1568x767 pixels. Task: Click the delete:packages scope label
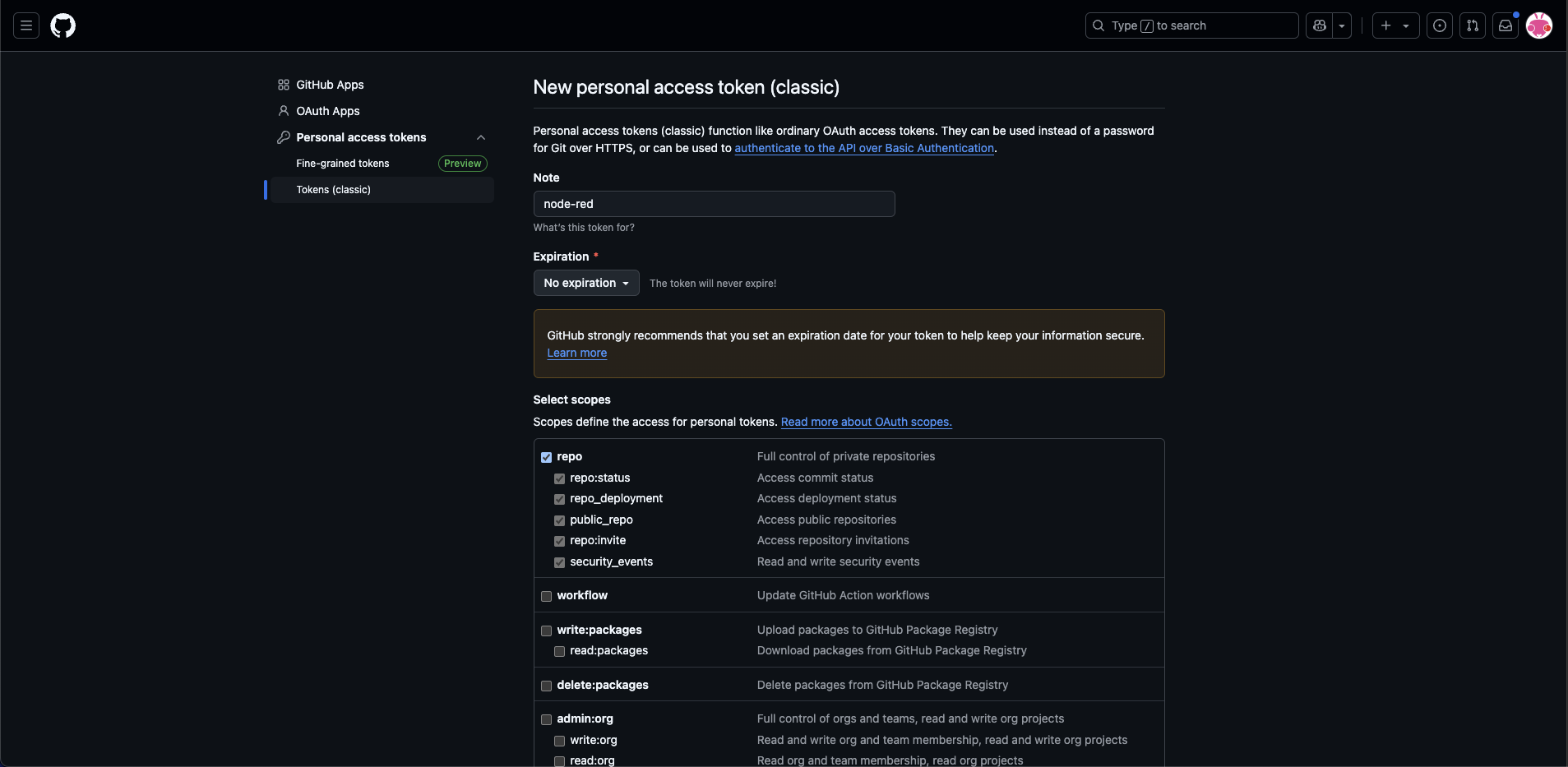(603, 685)
